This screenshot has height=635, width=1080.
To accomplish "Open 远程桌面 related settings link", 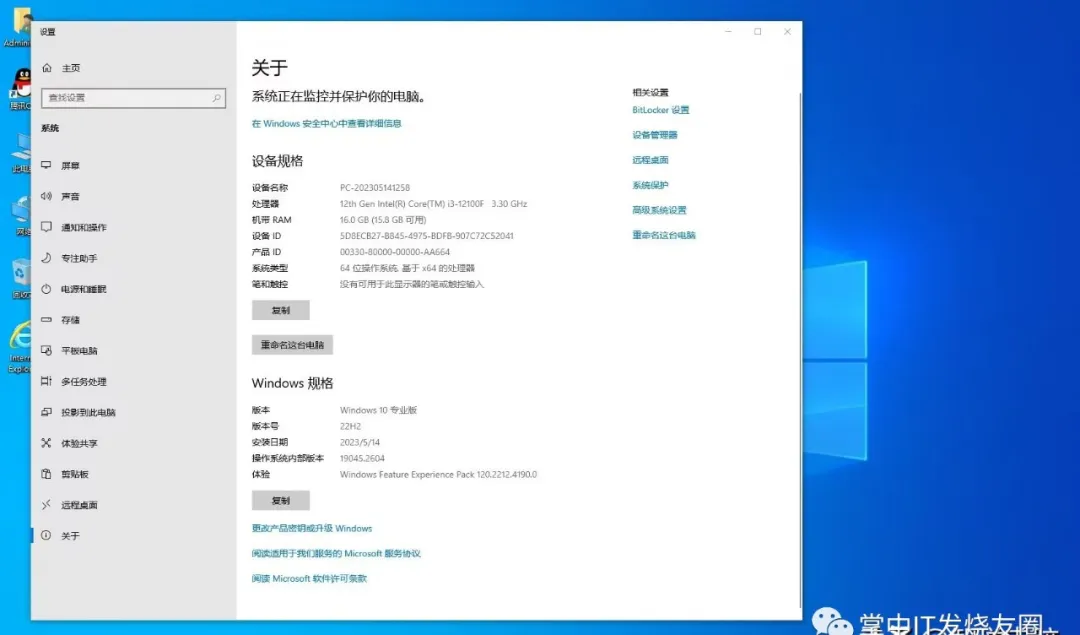I will (650, 160).
